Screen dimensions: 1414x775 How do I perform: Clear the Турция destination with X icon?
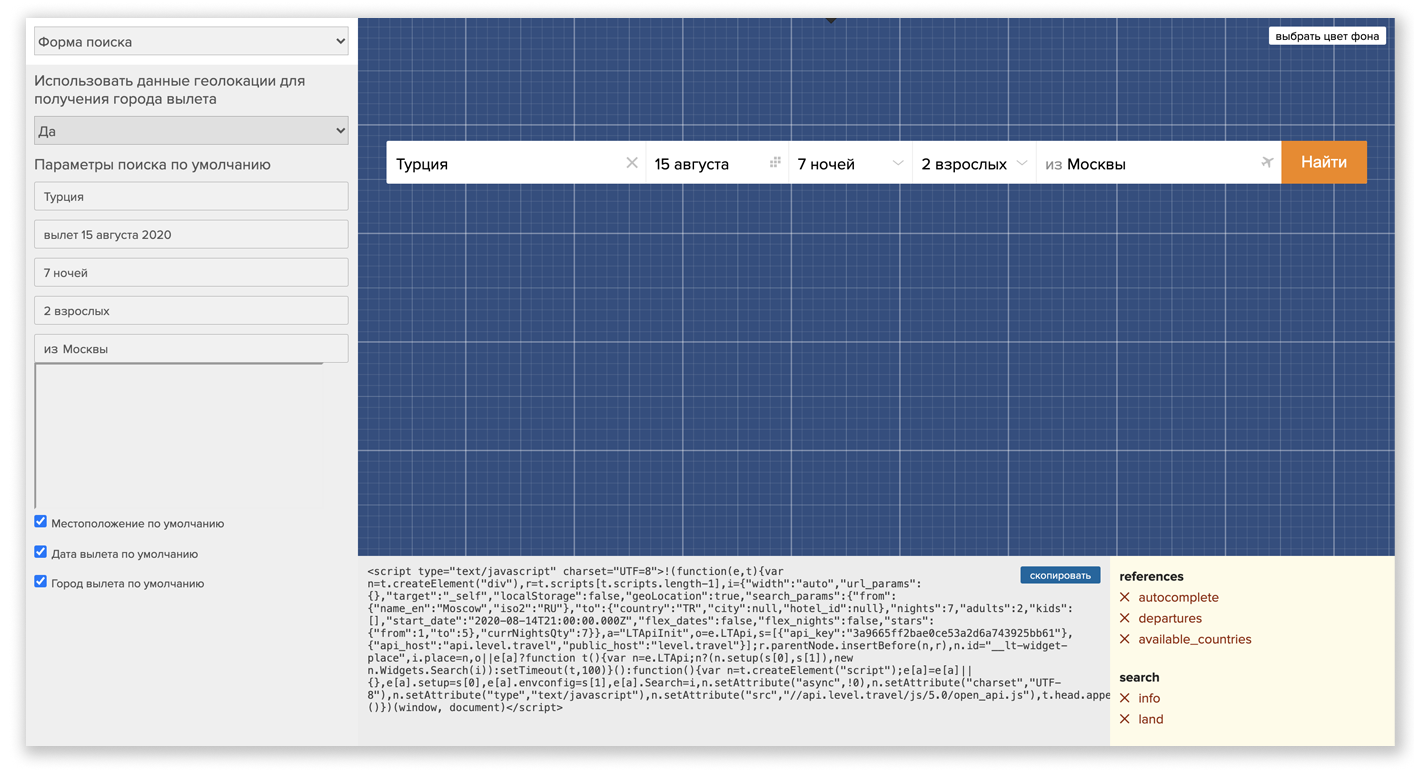[x=632, y=163]
